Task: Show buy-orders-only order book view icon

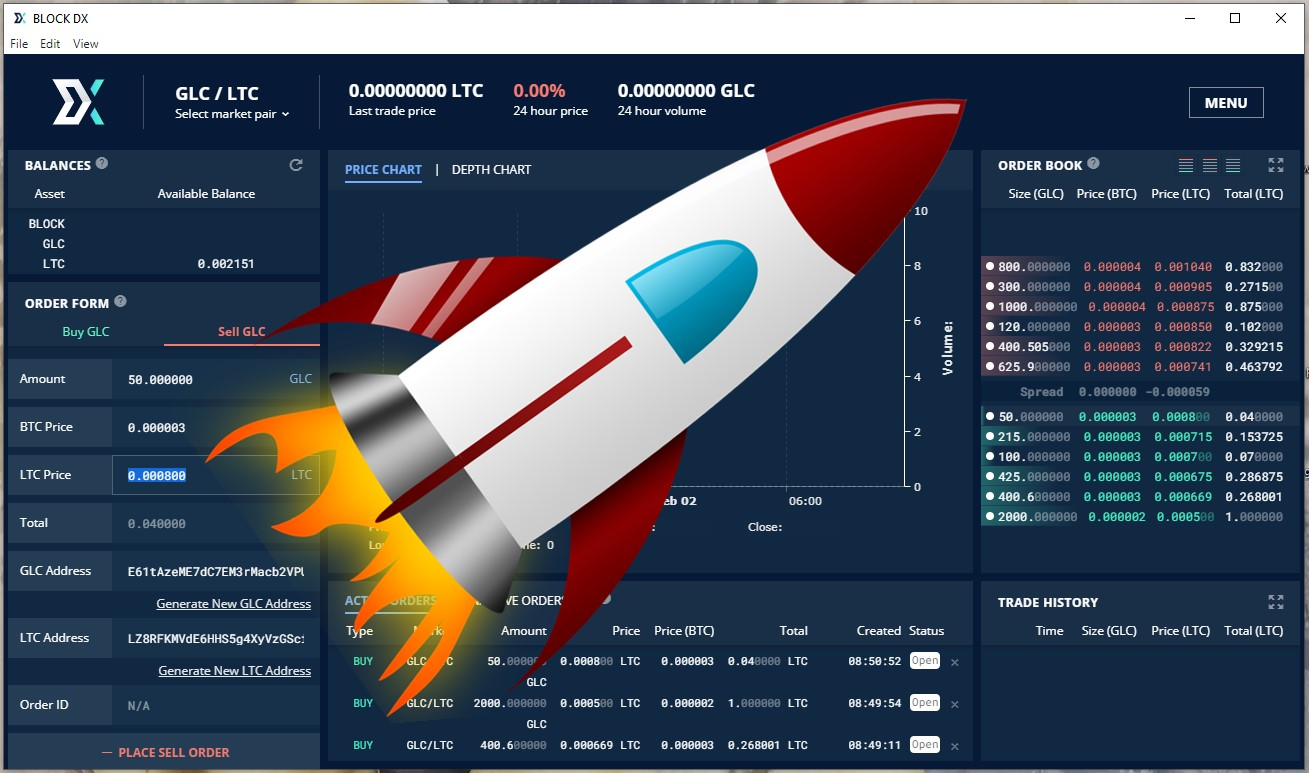Action: point(1233,165)
